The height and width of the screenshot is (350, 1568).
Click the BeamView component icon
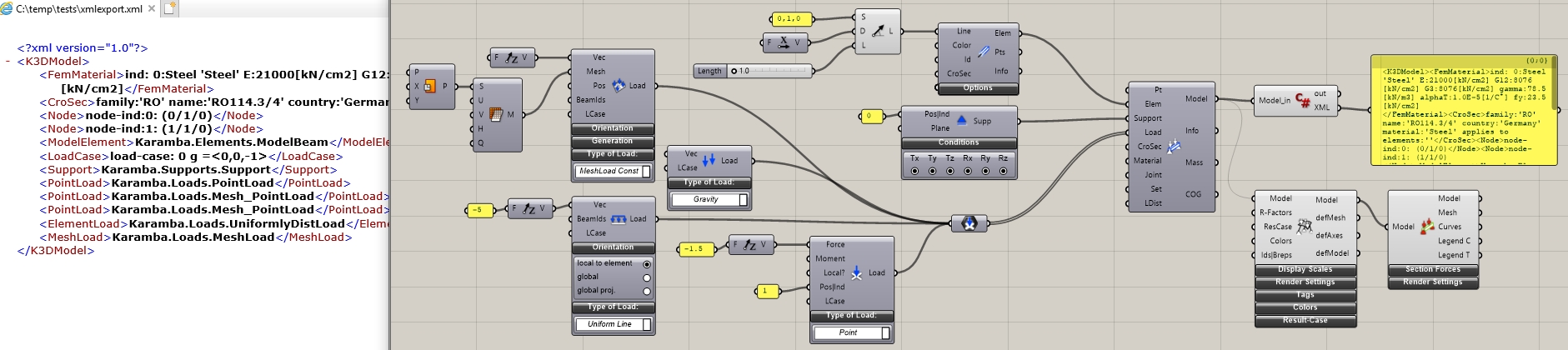1427,227
